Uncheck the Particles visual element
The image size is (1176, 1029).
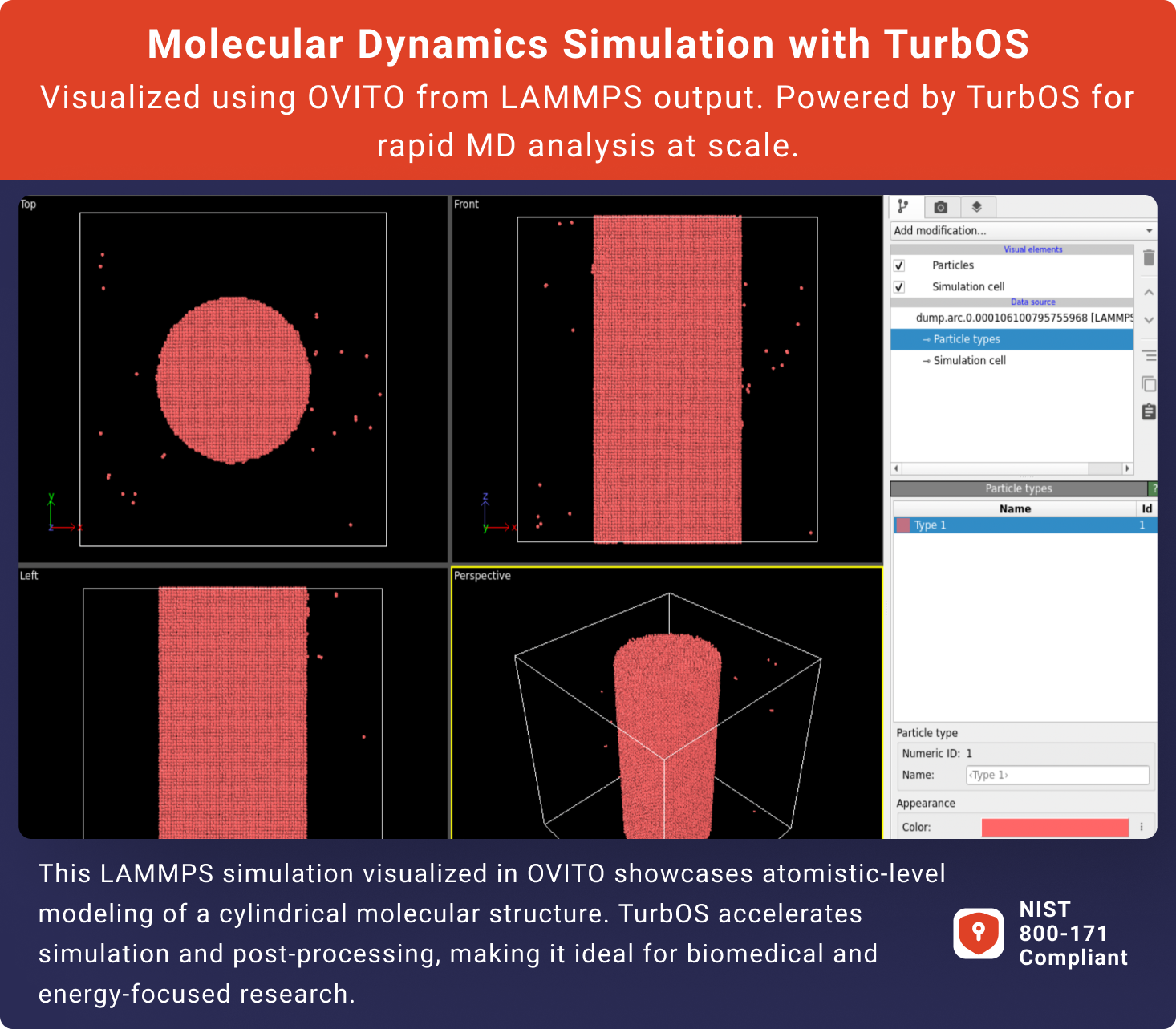tap(899, 265)
